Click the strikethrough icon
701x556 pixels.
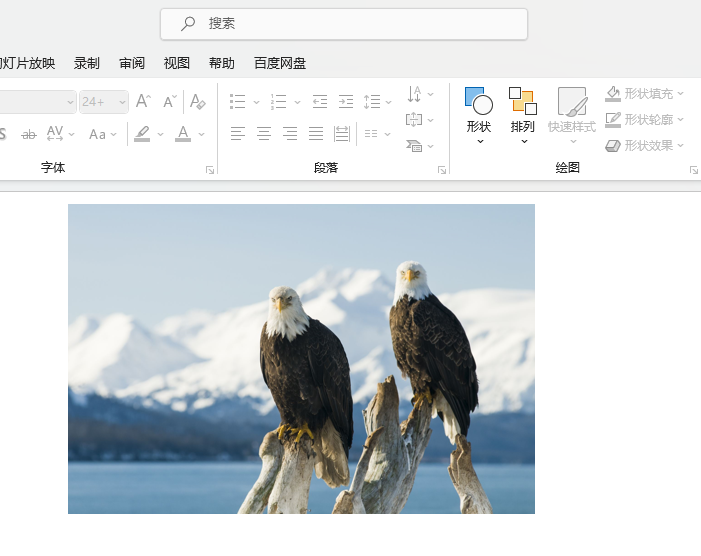coord(29,134)
